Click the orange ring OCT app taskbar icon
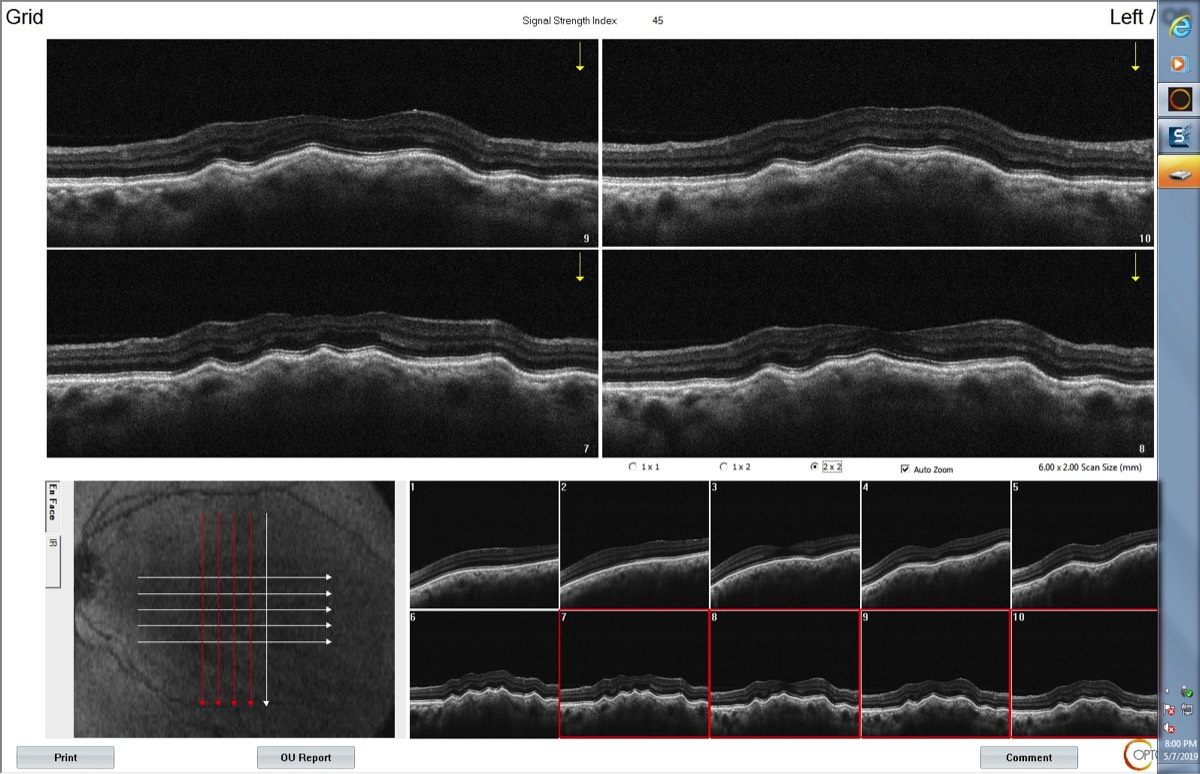 pos(1179,99)
